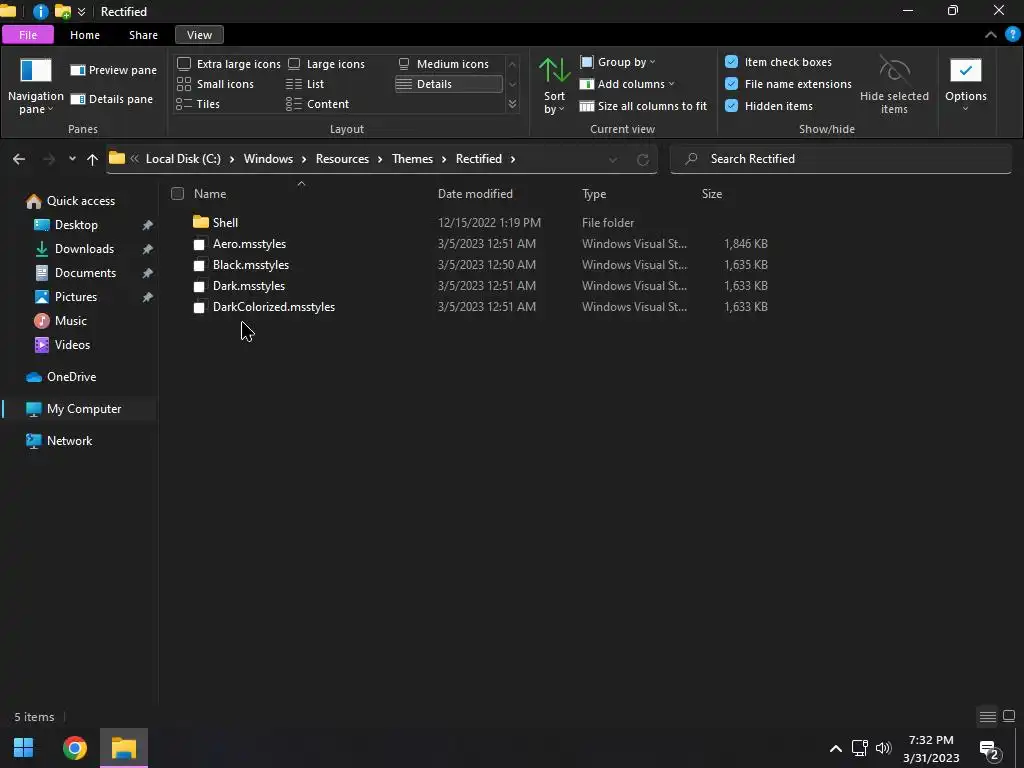Open the File menu tab
1024x768 pixels.
28,35
